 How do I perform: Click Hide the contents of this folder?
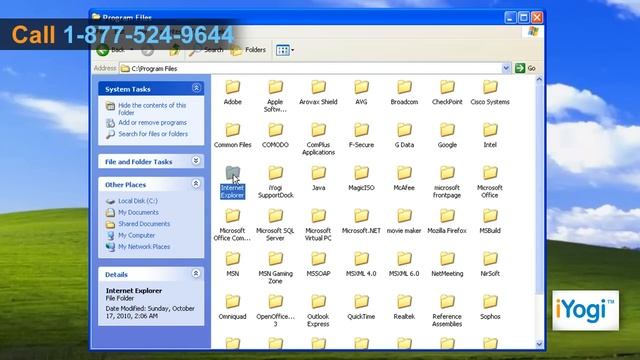[152, 109]
